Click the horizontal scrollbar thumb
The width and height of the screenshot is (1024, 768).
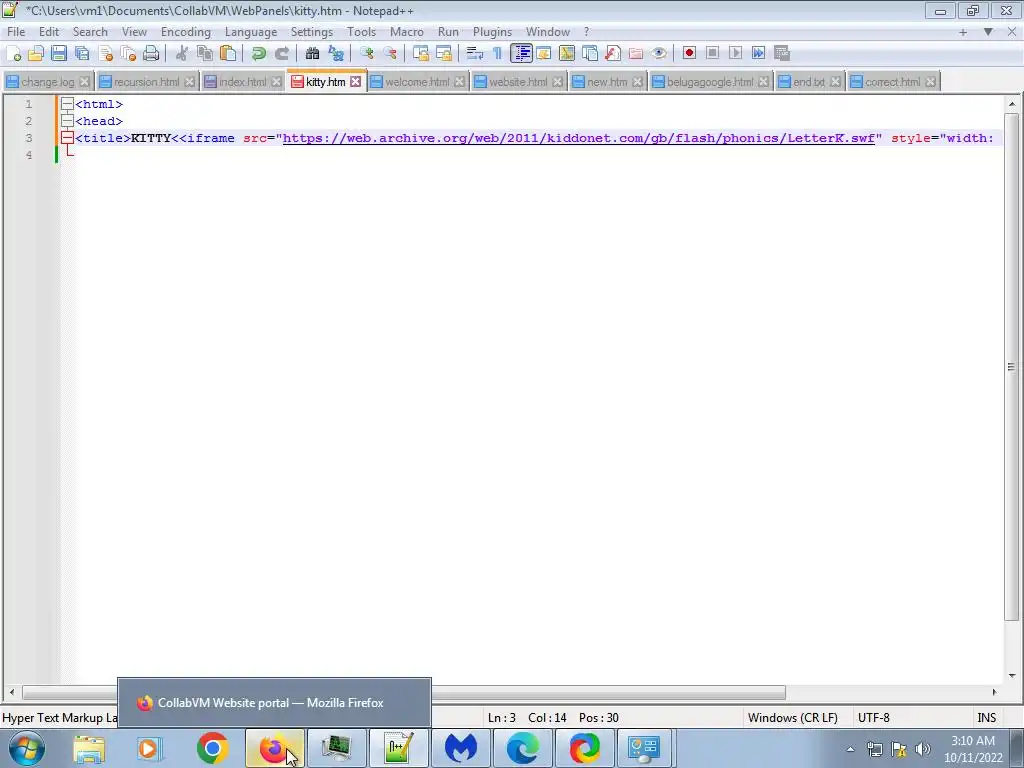[404, 692]
